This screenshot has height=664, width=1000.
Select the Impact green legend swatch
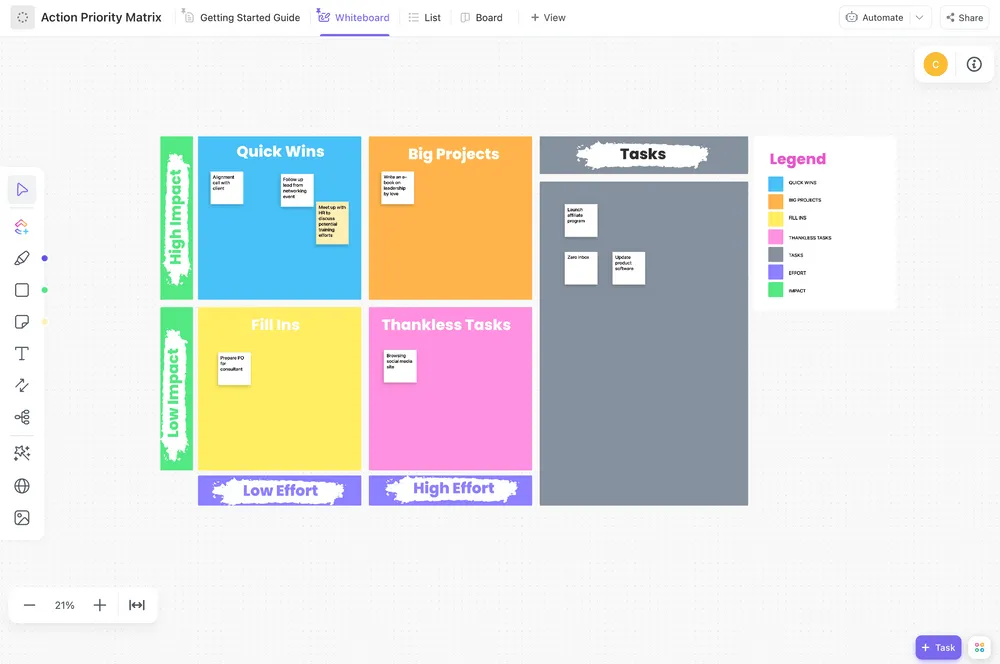(776, 290)
